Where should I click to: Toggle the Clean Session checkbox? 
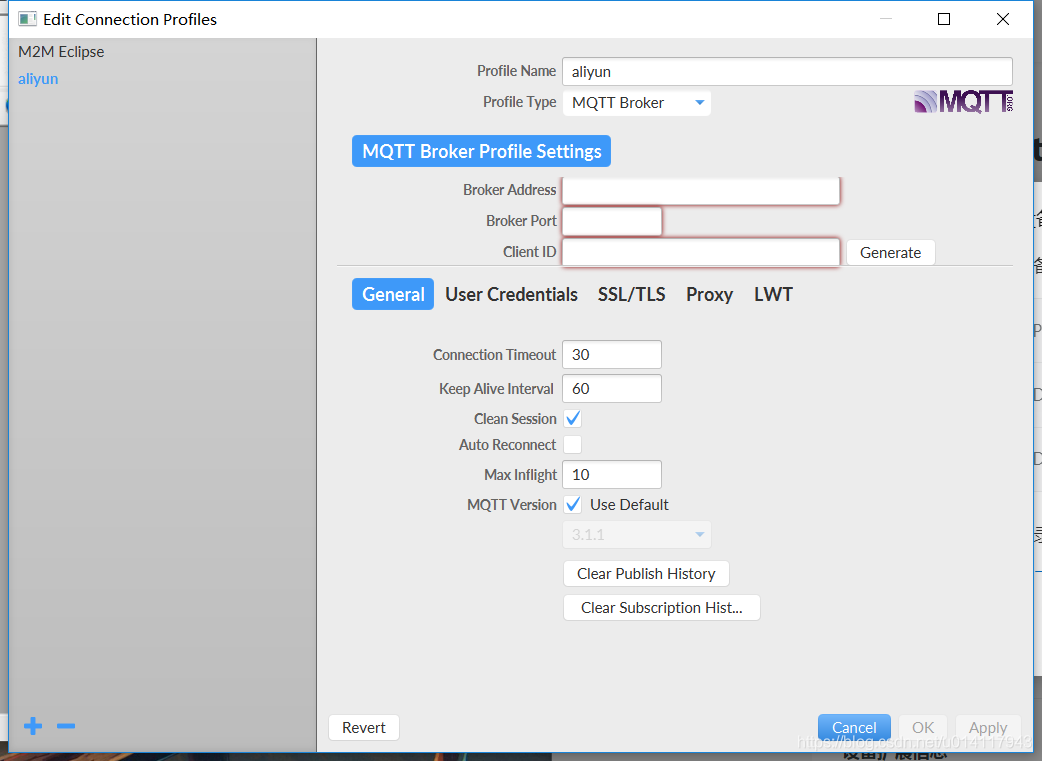pos(573,418)
